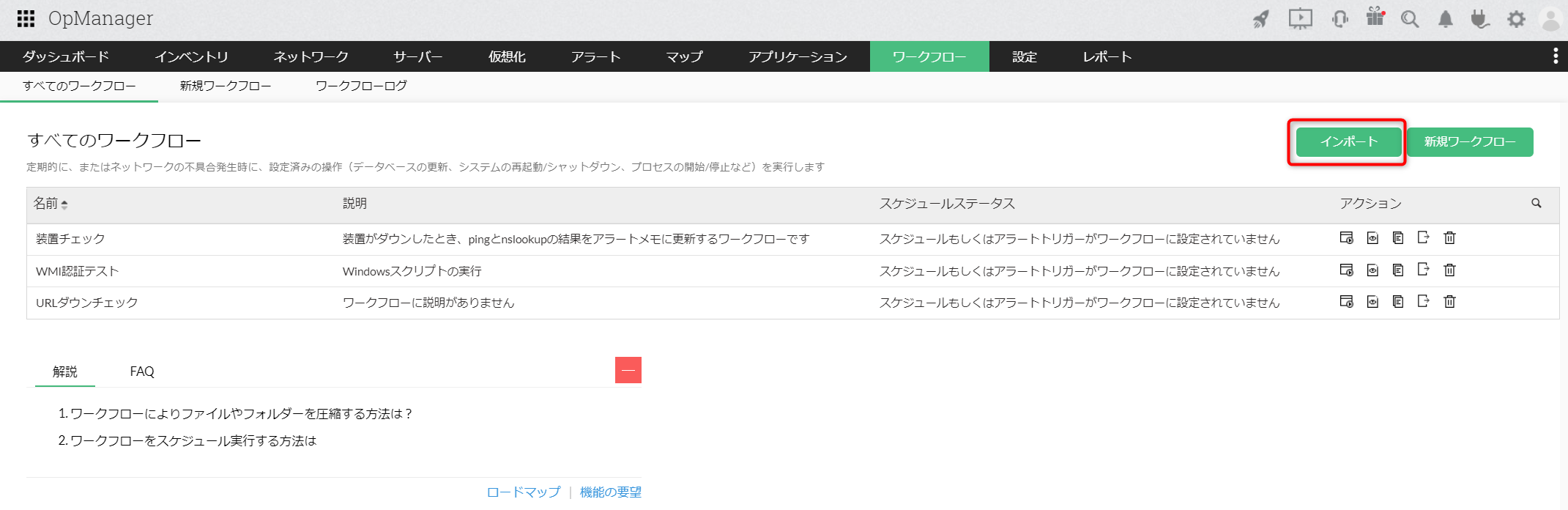The height and width of the screenshot is (510, 1568).
Task: Export the WMI認証テスト workflow
Action: point(1423,270)
